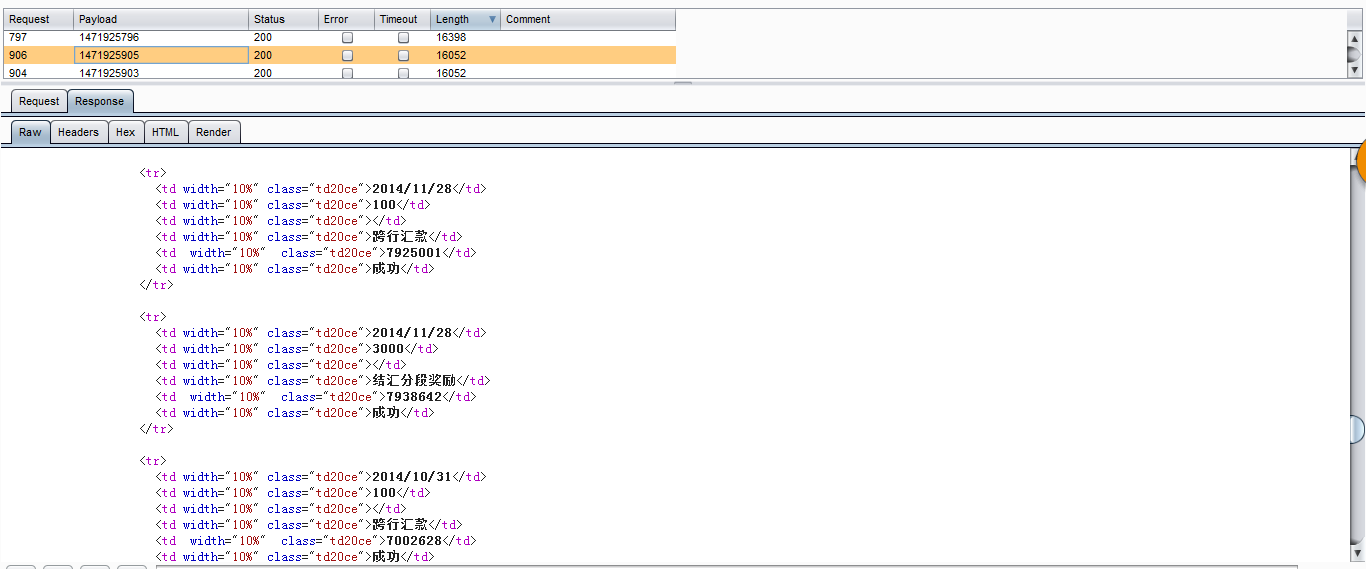Sort results by Request column header
This screenshot has width=1366, height=569.
click(x=38, y=19)
